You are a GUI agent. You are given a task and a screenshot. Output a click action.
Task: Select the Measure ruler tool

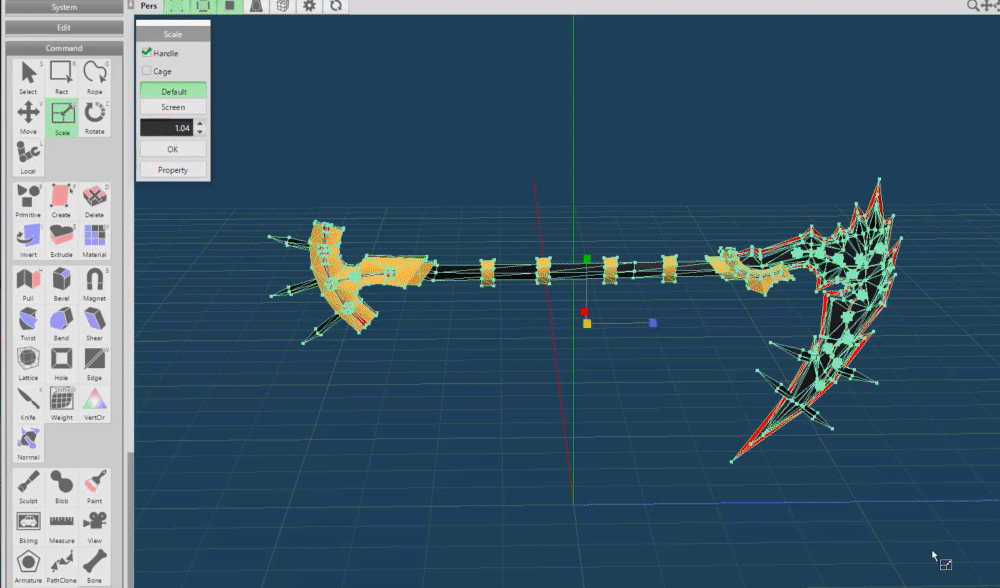coord(61,526)
